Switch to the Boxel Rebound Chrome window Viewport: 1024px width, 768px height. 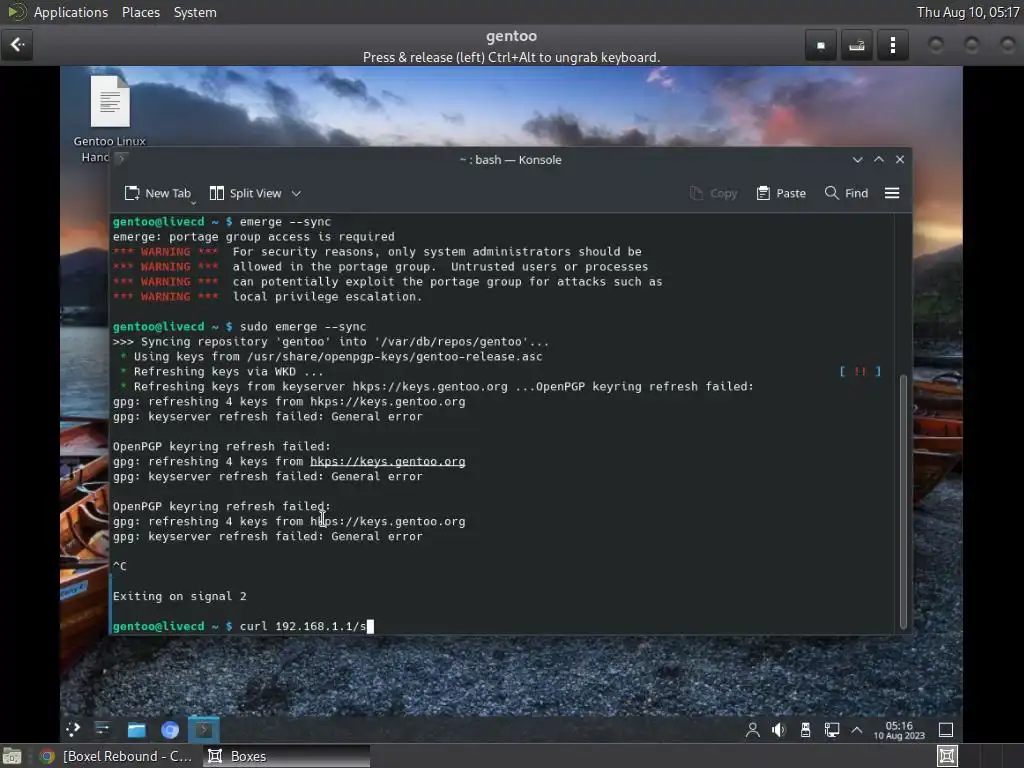pos(118,756)
